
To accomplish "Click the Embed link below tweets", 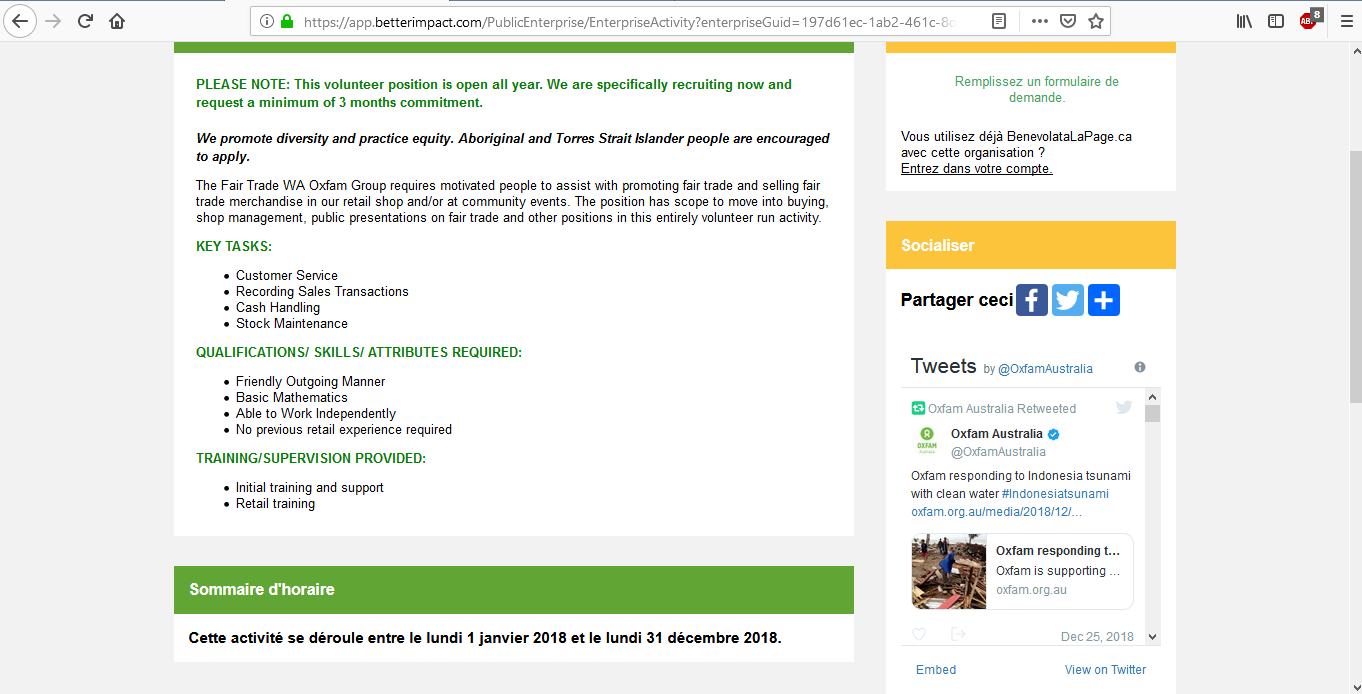I will pyautogui.click(x=936, y=670).
